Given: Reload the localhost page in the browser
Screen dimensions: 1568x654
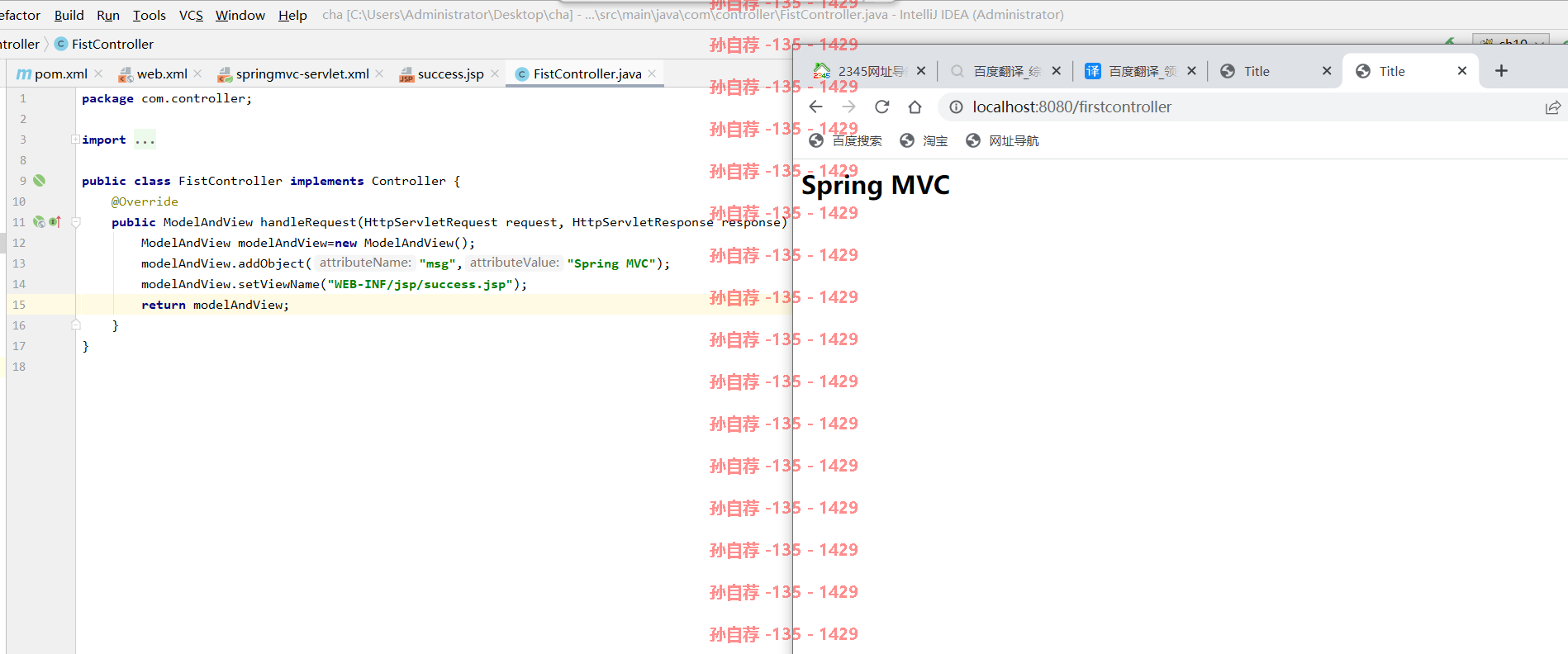Looking at the screenshot, I should click(x=882, y=107).
